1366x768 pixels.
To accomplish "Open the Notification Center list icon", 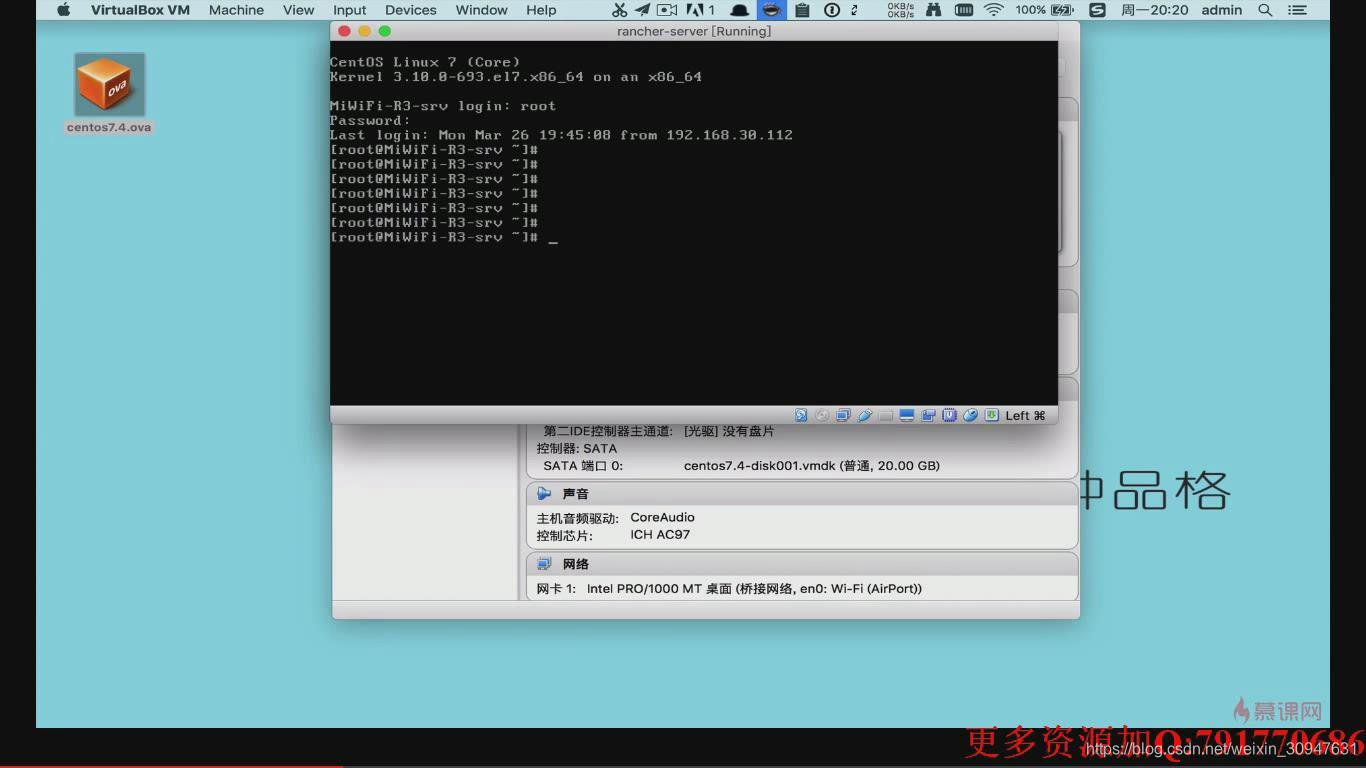I will coord(1297,10).
